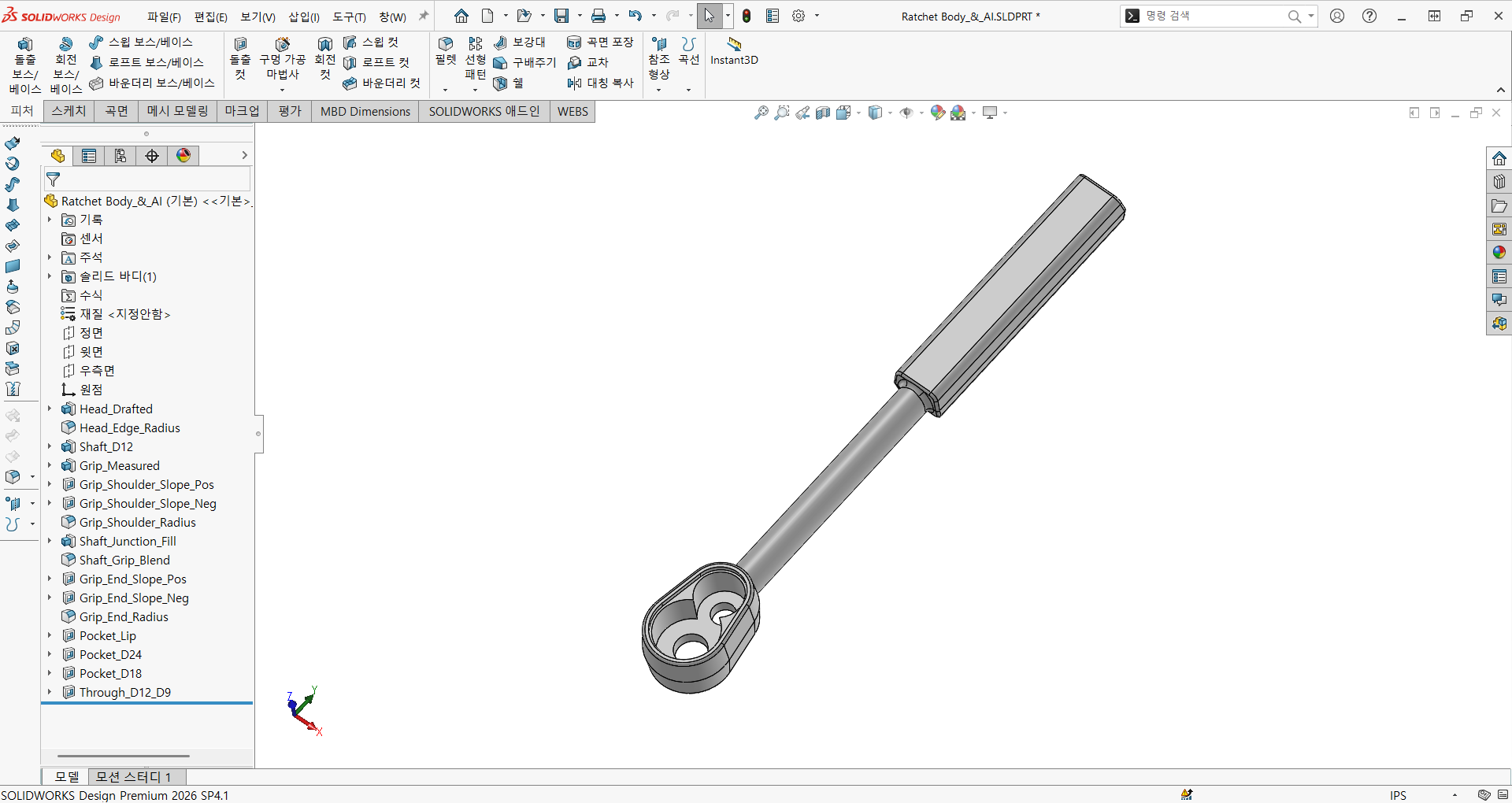The width and height of the screenshot is (1512, 803).
Task: Expand the 솔리드 바디(1) folder
Action: pyautogui.click(x=50, y=276)
